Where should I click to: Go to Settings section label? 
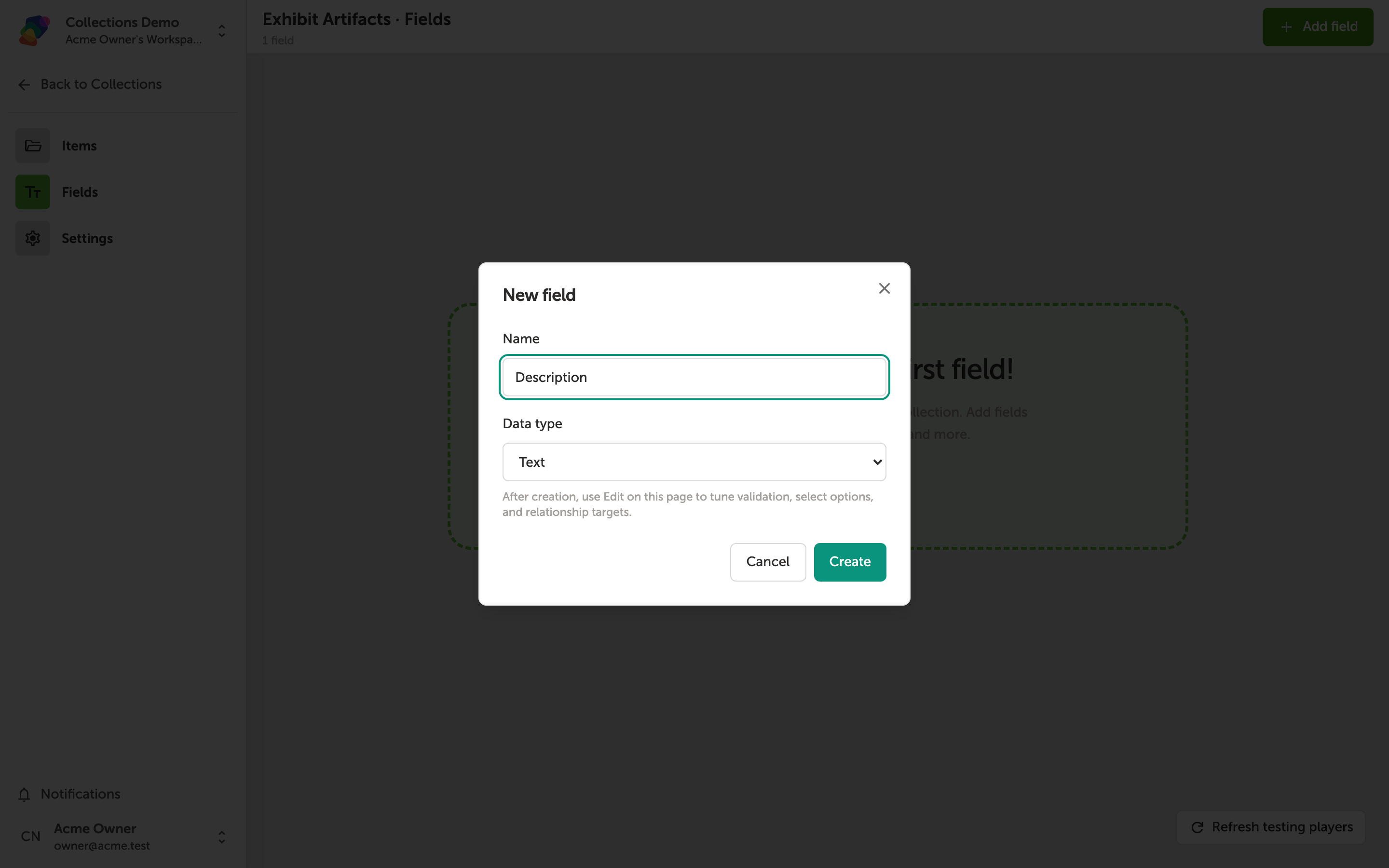87,238
